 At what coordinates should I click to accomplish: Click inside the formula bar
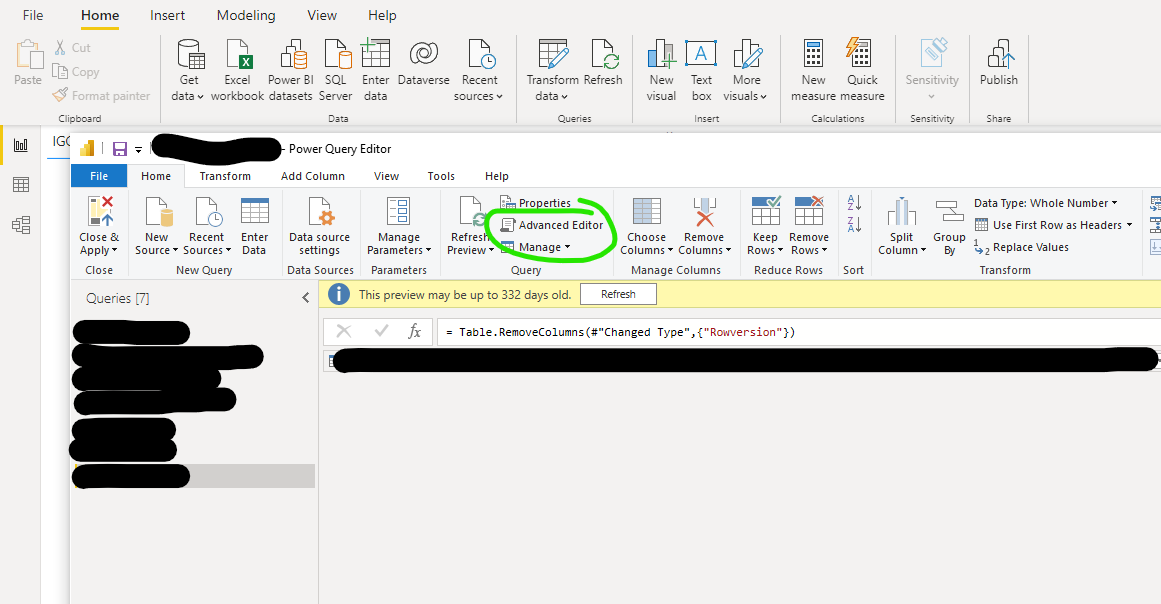coord(799,332)
